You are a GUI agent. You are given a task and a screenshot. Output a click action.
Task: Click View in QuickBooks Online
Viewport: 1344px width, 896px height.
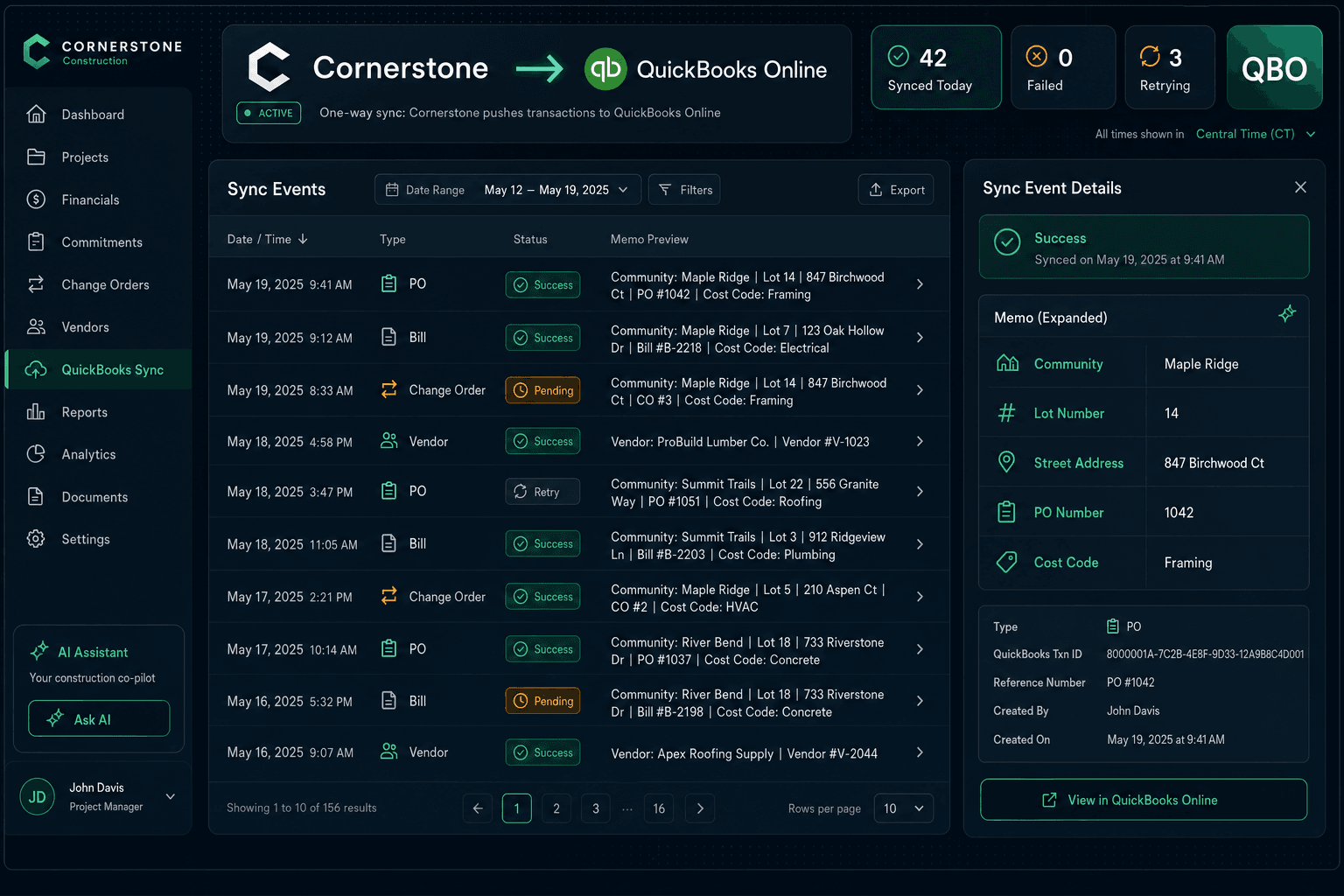(x=1144, y=800)
